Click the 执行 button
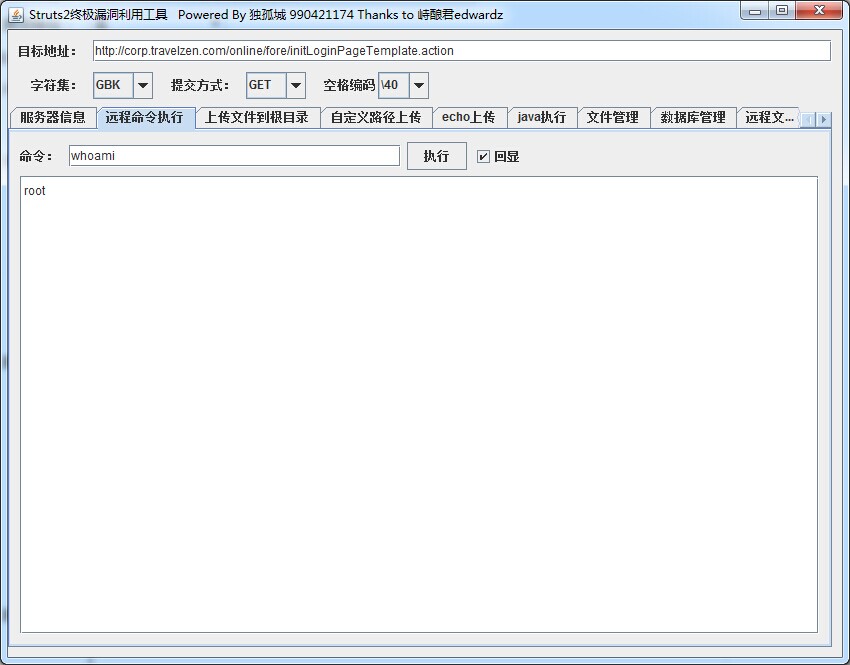Screen dimensions: 850x665 pos(437,156)
